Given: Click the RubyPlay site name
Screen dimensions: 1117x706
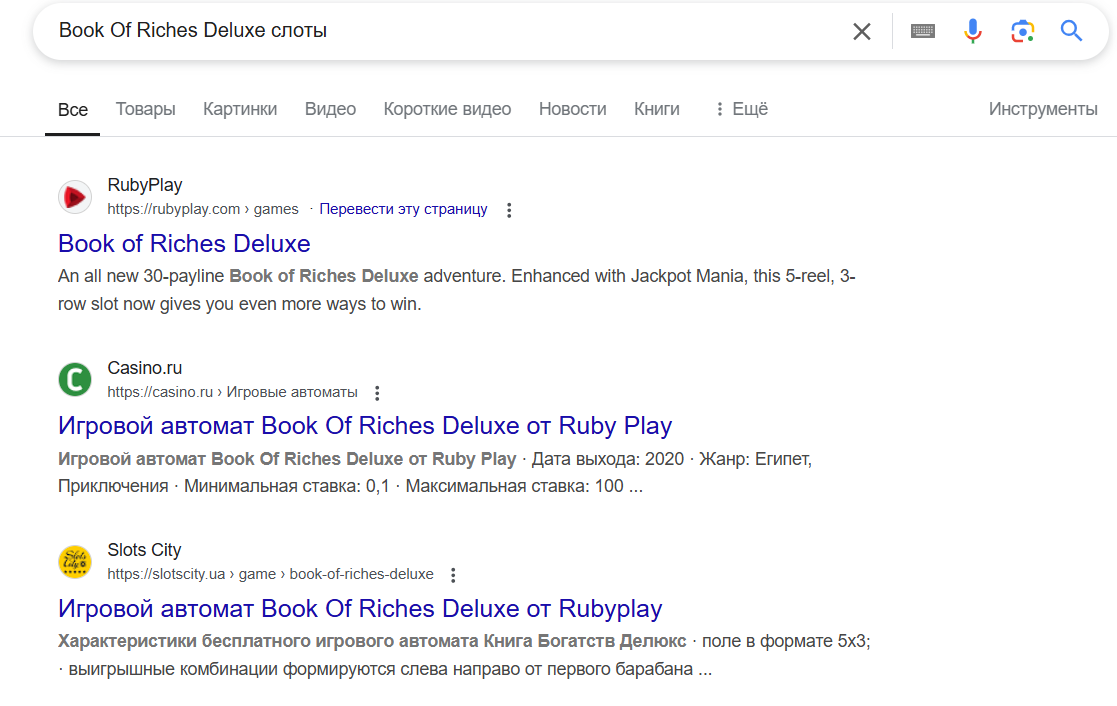Looking at the screenshot, I should click(145, 185).
